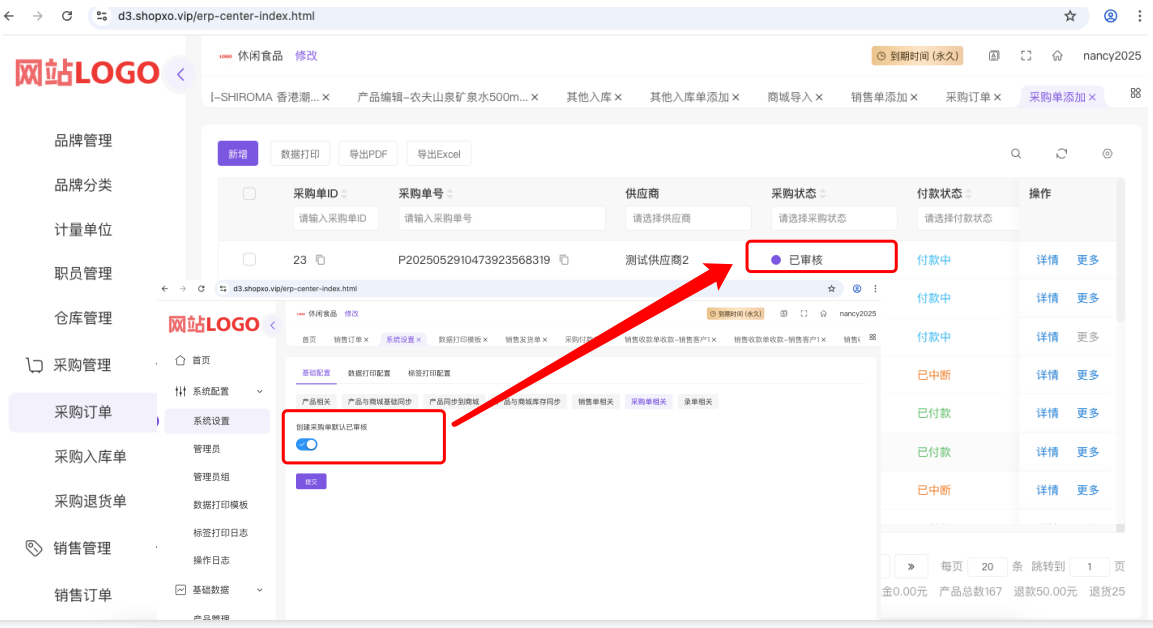Image resolution: width=1153 pixels, height=628 pixels.
Task: Open the search icon above the purchase table
Action: (x=1015, y=154)
